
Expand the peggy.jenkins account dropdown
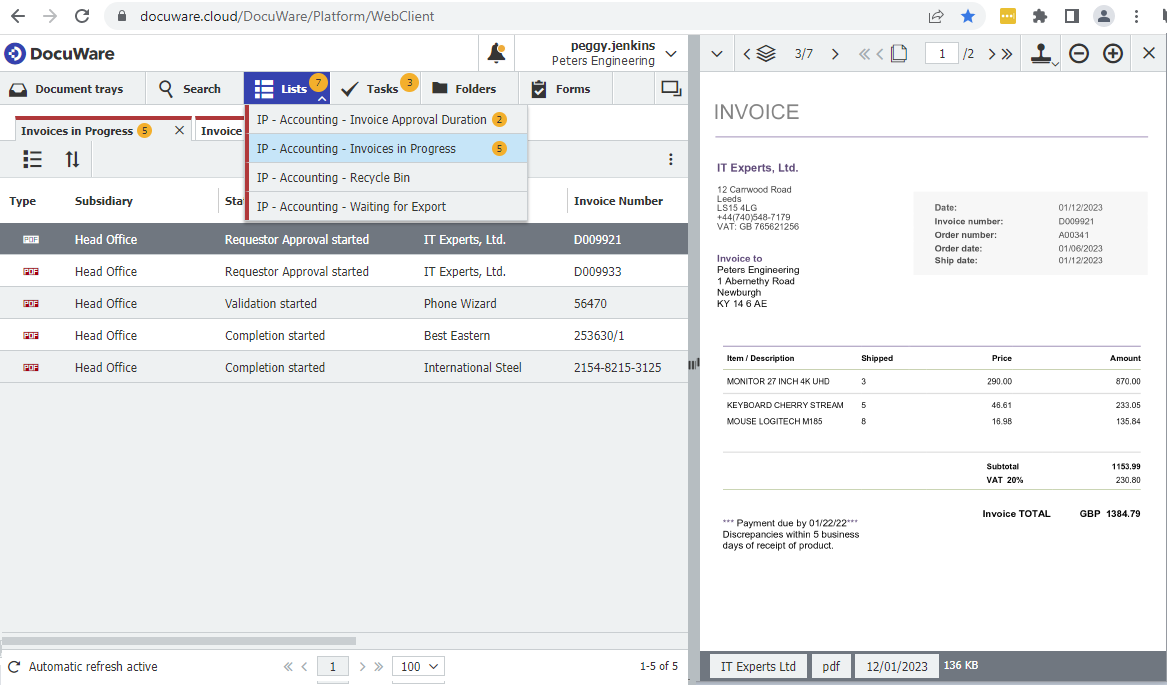point(670,52)
